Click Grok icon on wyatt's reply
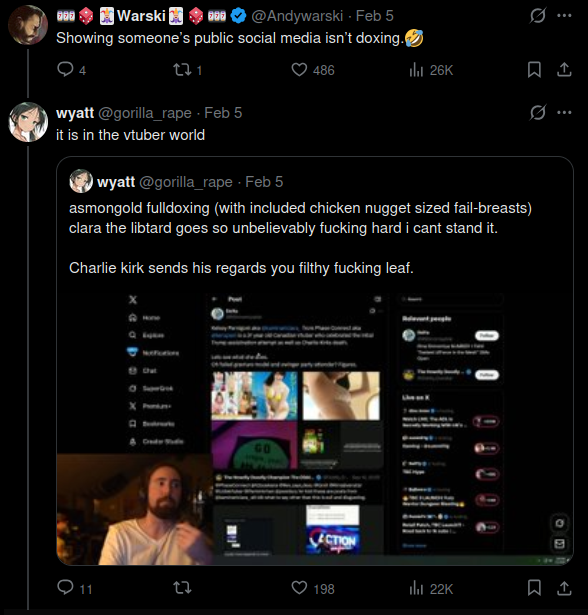Viewport: 588px width, 615px height. 537,113
